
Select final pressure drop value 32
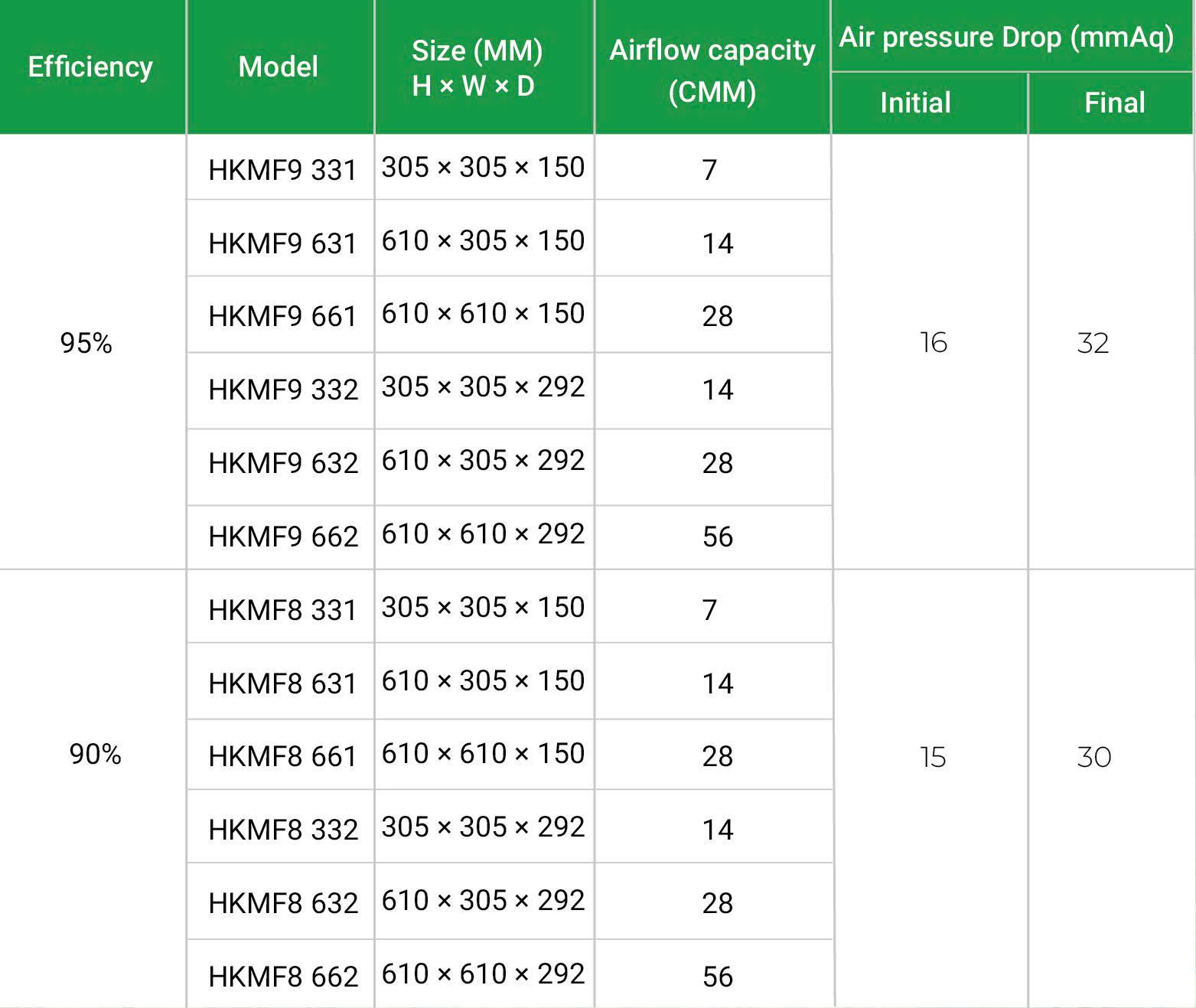1093,344
